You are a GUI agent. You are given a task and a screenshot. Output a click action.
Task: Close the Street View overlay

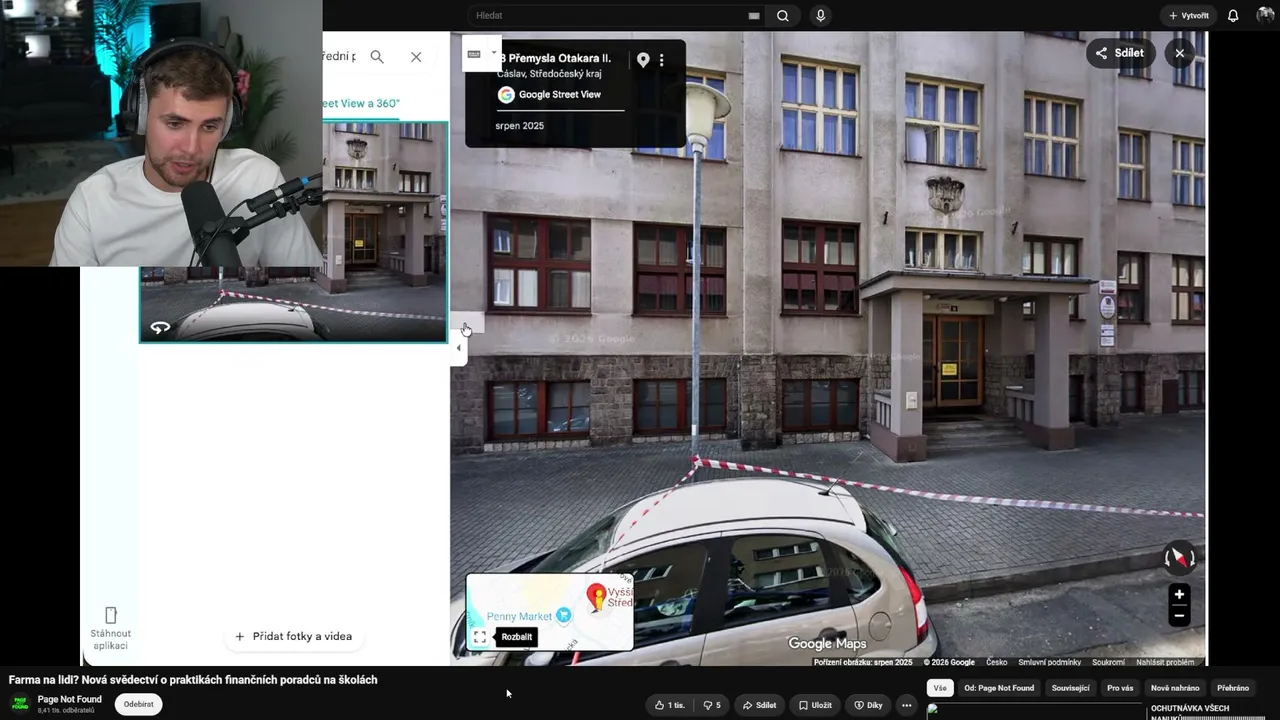[x=1180, y=53]
